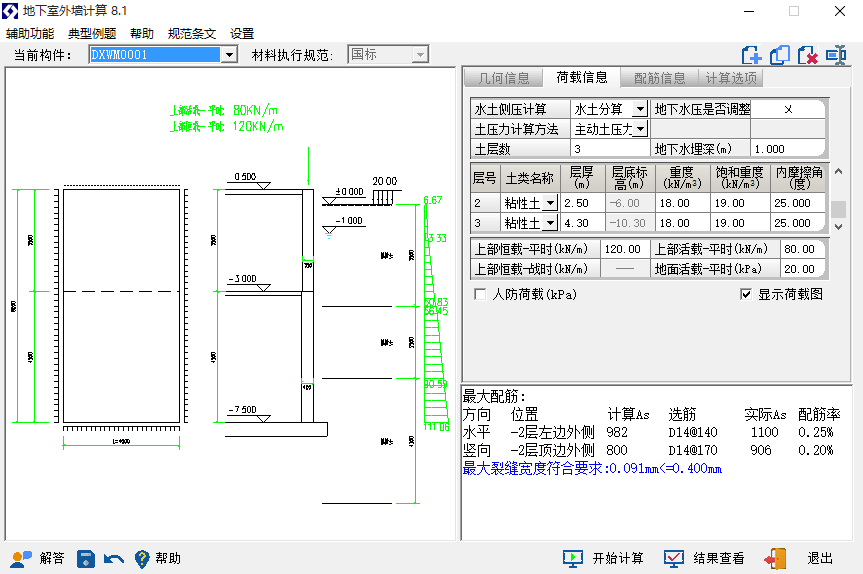This screenshot has width=863, height=574.
Task: Switch to the 配筋信息 tab
Action: (659, 78)
